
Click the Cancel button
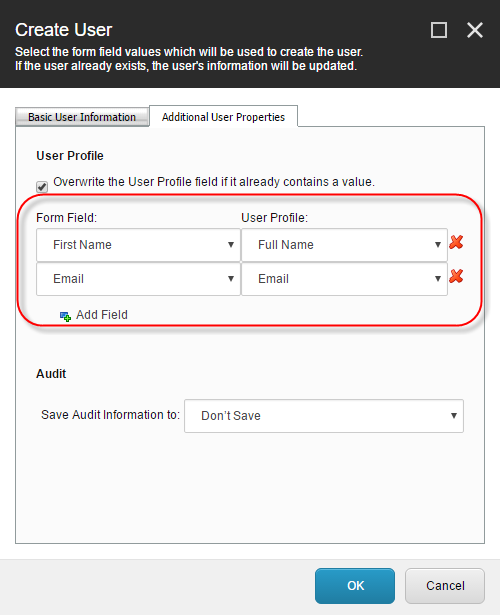click(445, 586)
